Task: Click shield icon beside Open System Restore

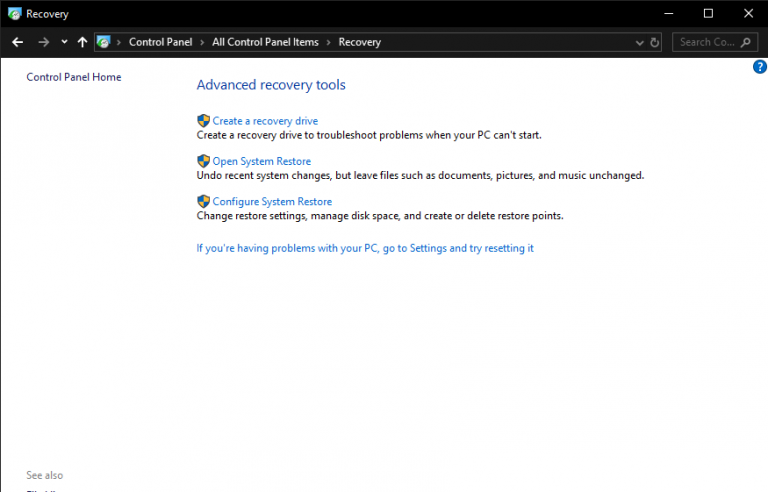Action: tap(203, 161)
